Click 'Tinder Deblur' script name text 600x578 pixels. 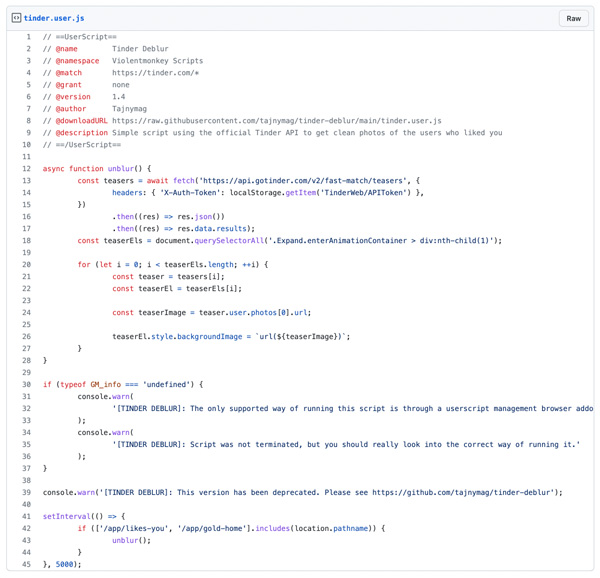(x=140, y=49)
